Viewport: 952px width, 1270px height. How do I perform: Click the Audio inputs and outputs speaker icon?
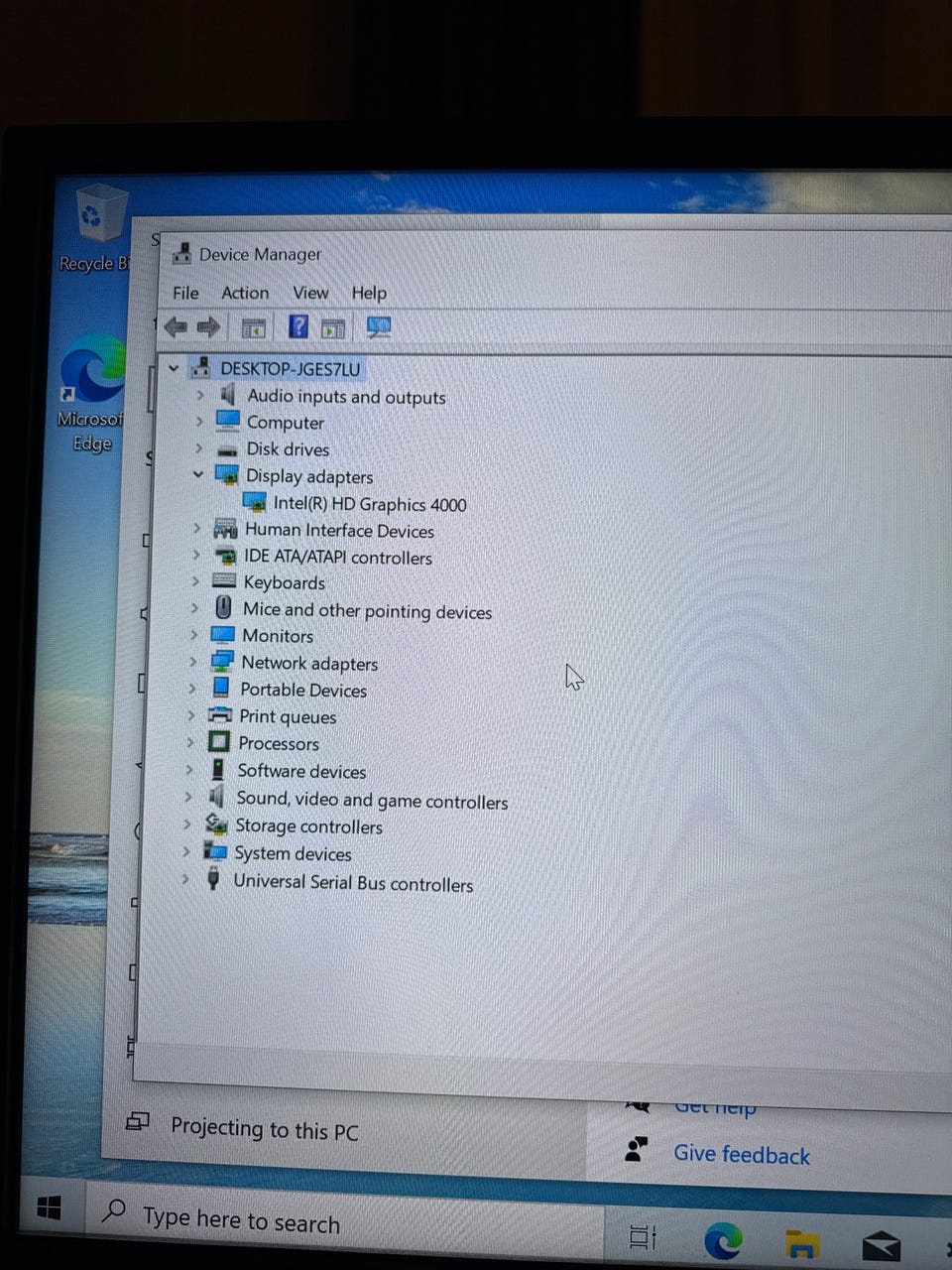(228, 395)
